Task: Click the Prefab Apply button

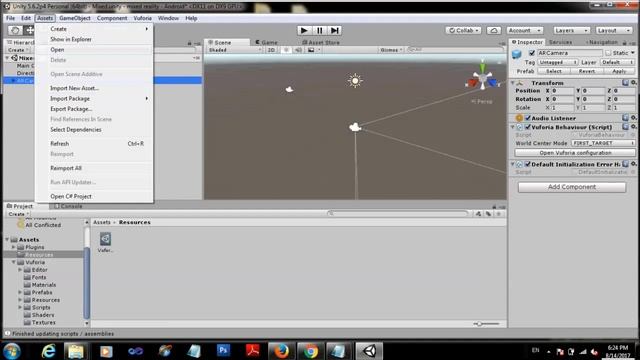Action: (619, 71)
